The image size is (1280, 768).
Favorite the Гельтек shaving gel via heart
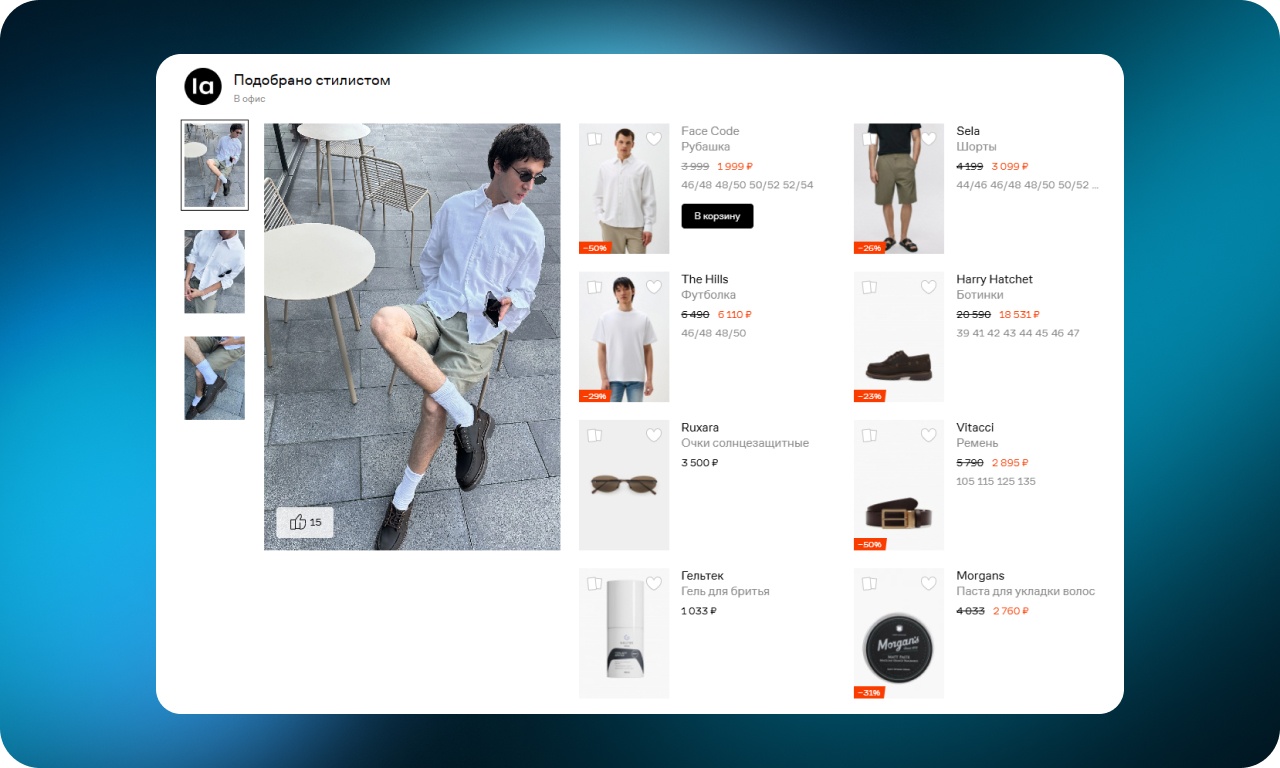(x=654, y=583)
